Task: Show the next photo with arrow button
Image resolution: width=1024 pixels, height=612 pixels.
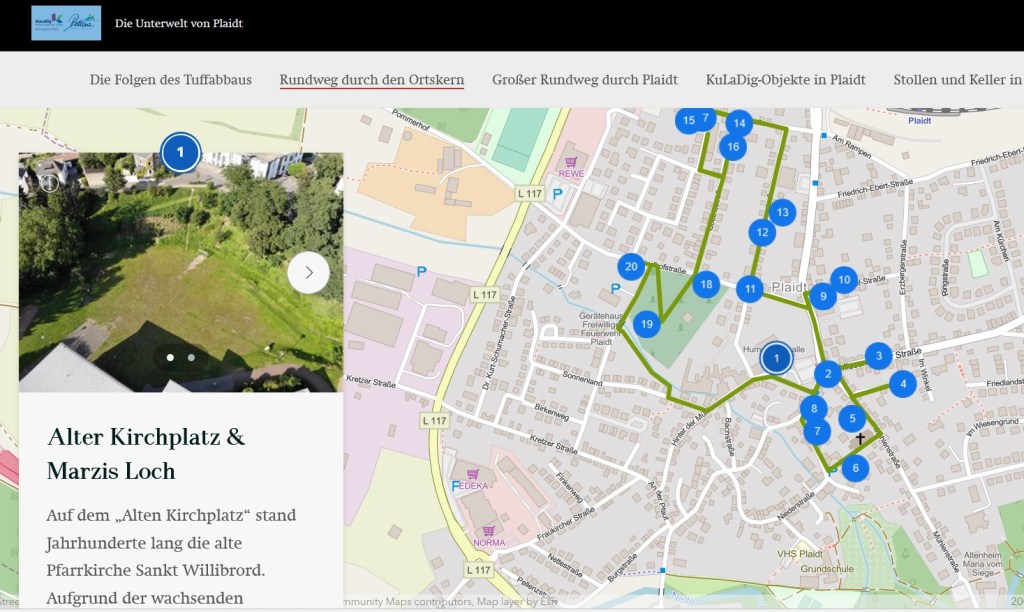Action: (x=308, y=272)
